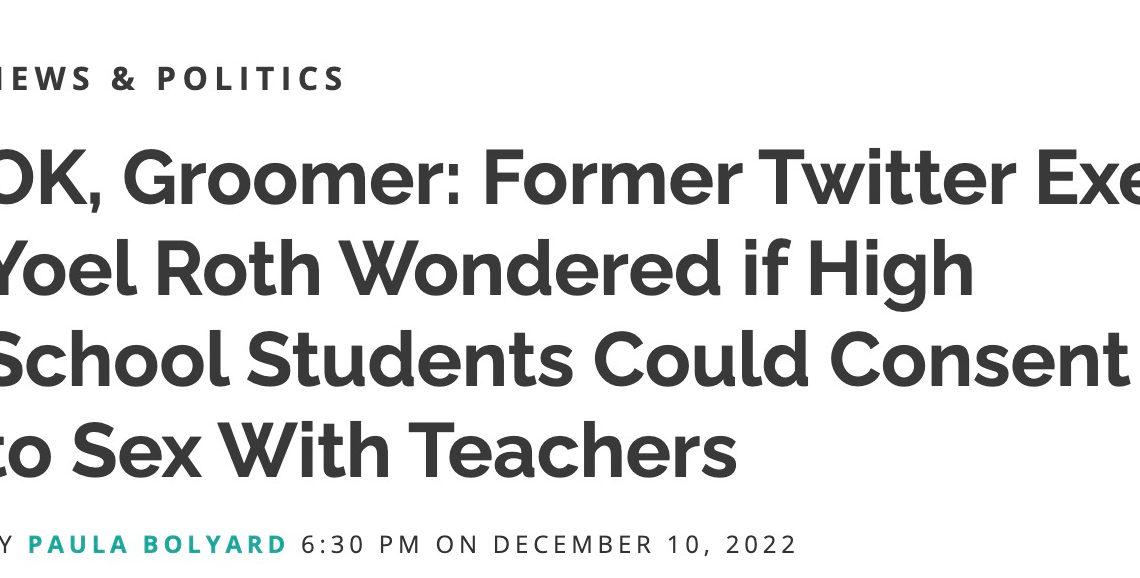The height and width of the screenshot is (578, 1140).
Task: Click the word 'Wondered' in the headline
Action: tap(532, 269)
